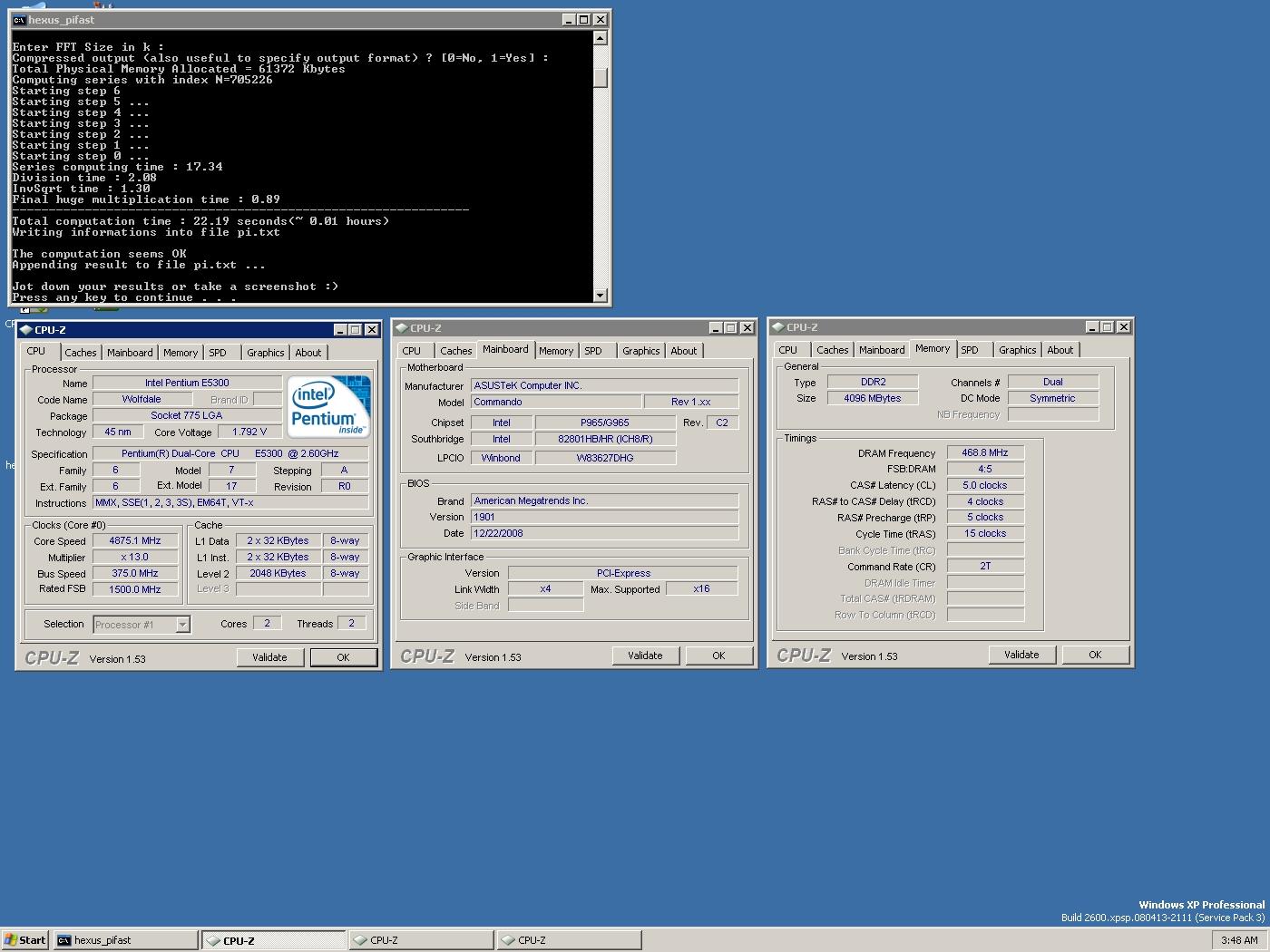Open the Windows Start menu
Screen dimensions: 1270x952
[25, 940]
